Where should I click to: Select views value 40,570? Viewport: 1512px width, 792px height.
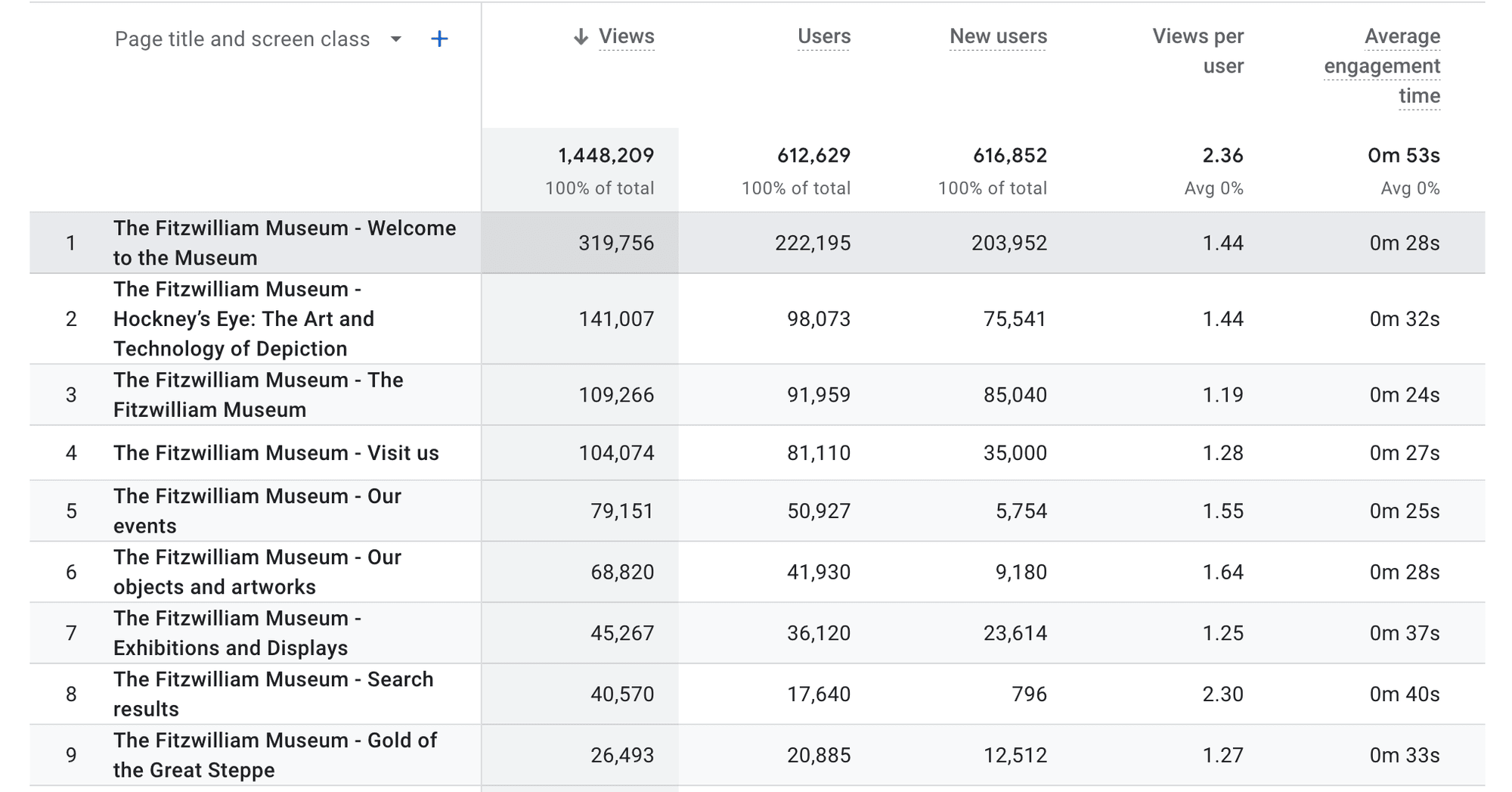point(622,694)
